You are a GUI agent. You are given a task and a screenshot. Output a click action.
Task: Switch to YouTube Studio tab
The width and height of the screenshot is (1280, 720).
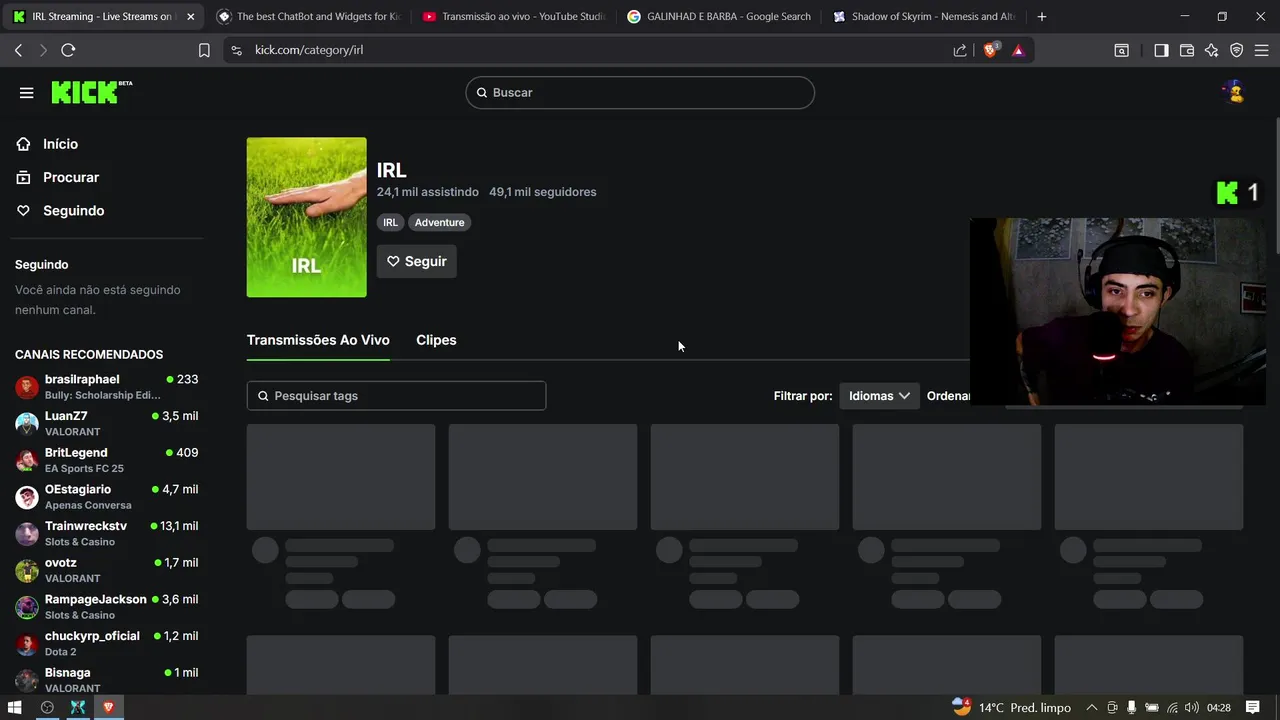pyautogui.click(x=514, y=16)
